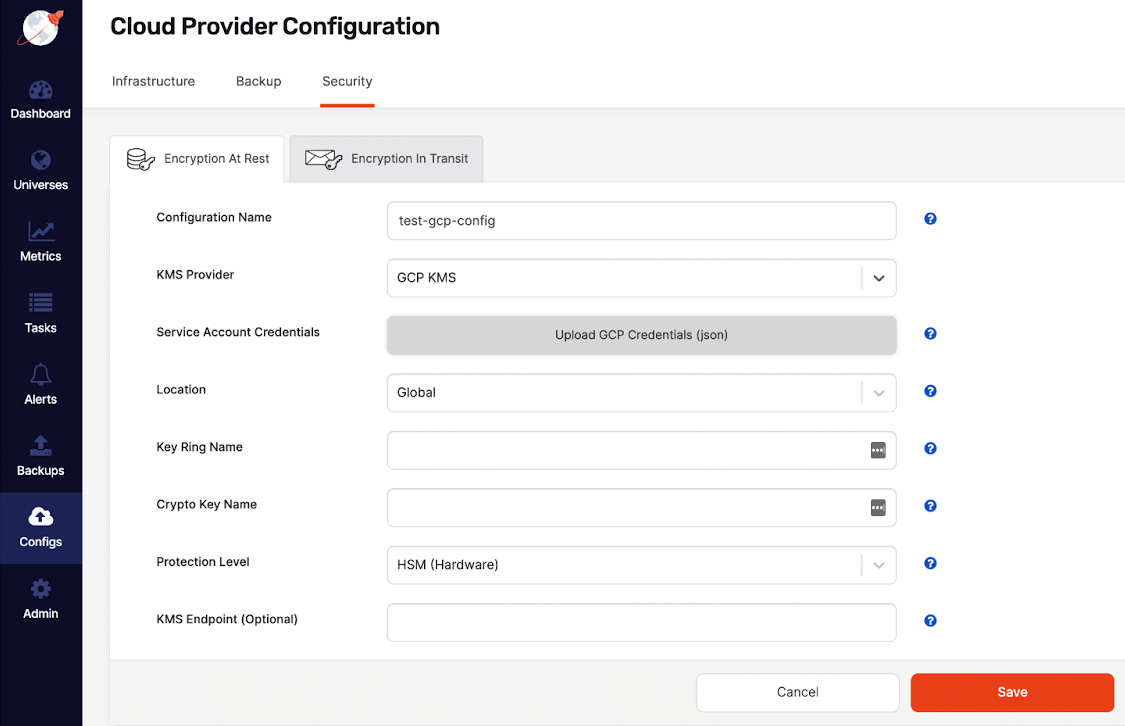This screenshot has width=1125, height=726.
Task: Show help for Configuration Name field
Action: click(x=930, y=219)
